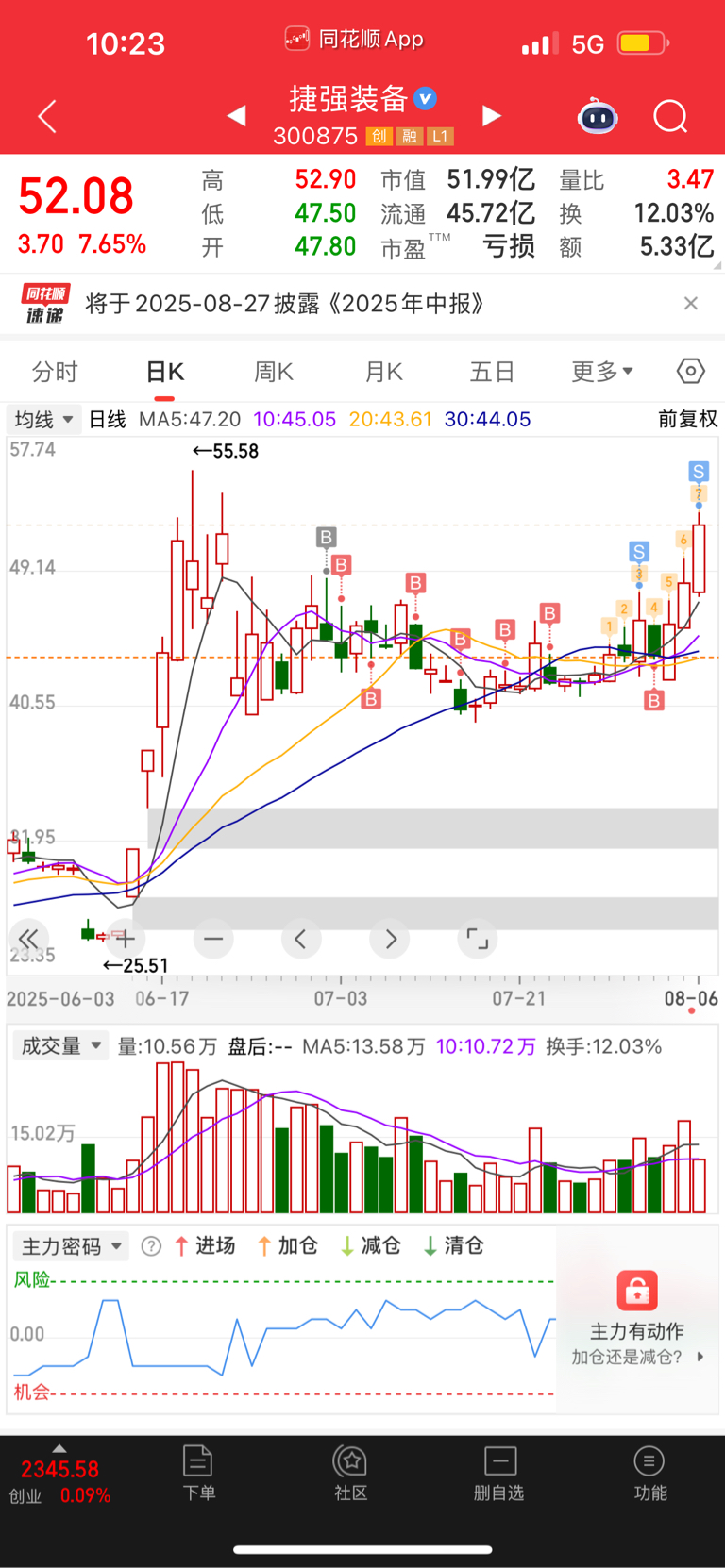
Task: Tap the 清仓 clear-position legend item
Action: click(454, 1246)
